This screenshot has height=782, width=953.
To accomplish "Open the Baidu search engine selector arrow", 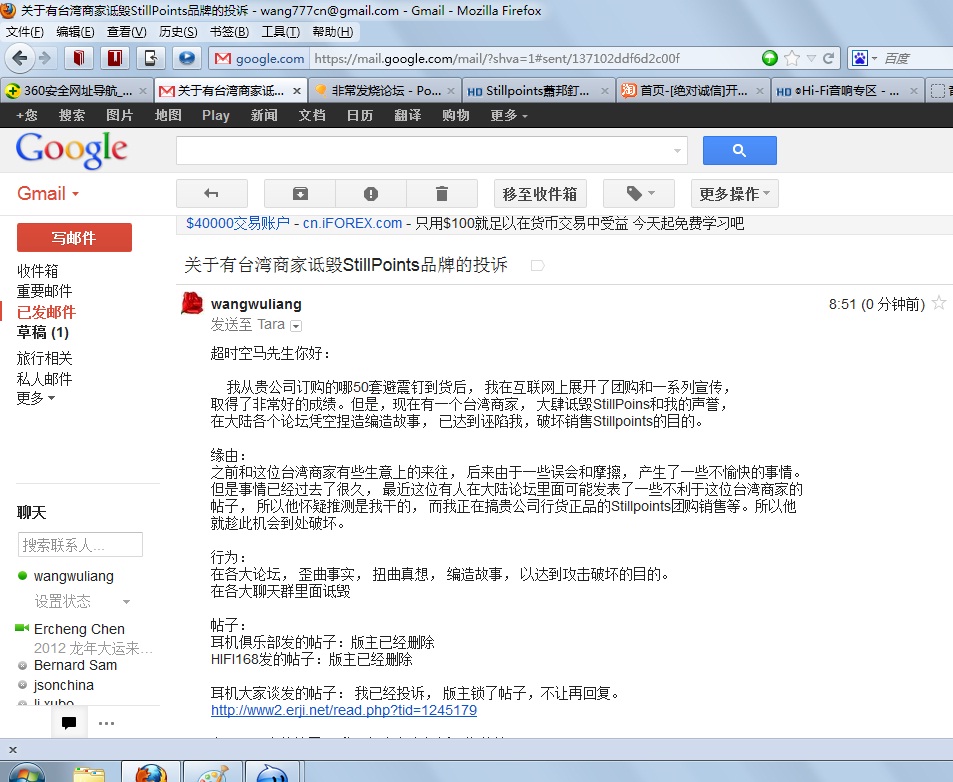I will coord(875,58).
